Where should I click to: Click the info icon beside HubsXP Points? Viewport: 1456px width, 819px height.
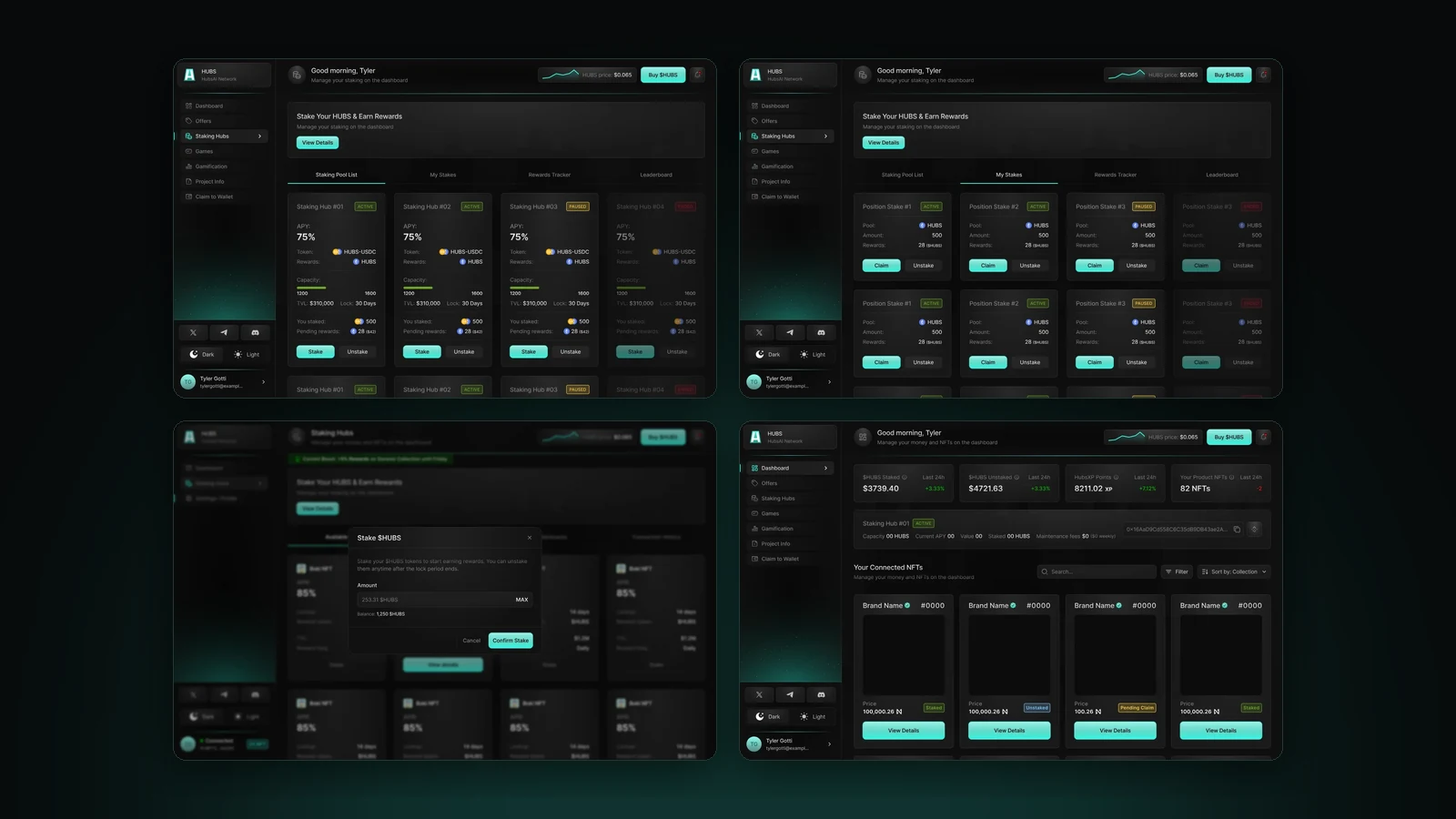click(1116, 477)
